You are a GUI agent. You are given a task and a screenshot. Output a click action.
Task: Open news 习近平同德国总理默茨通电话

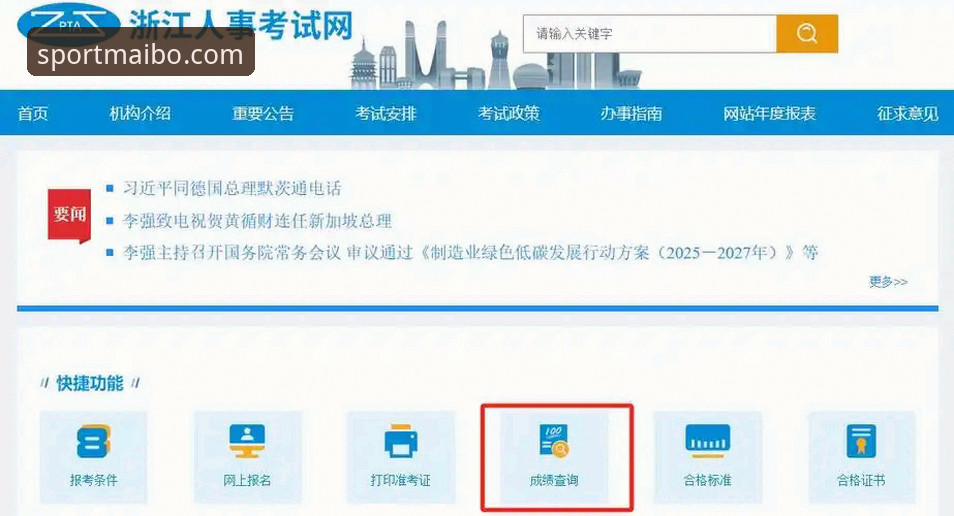pos(232,188)
